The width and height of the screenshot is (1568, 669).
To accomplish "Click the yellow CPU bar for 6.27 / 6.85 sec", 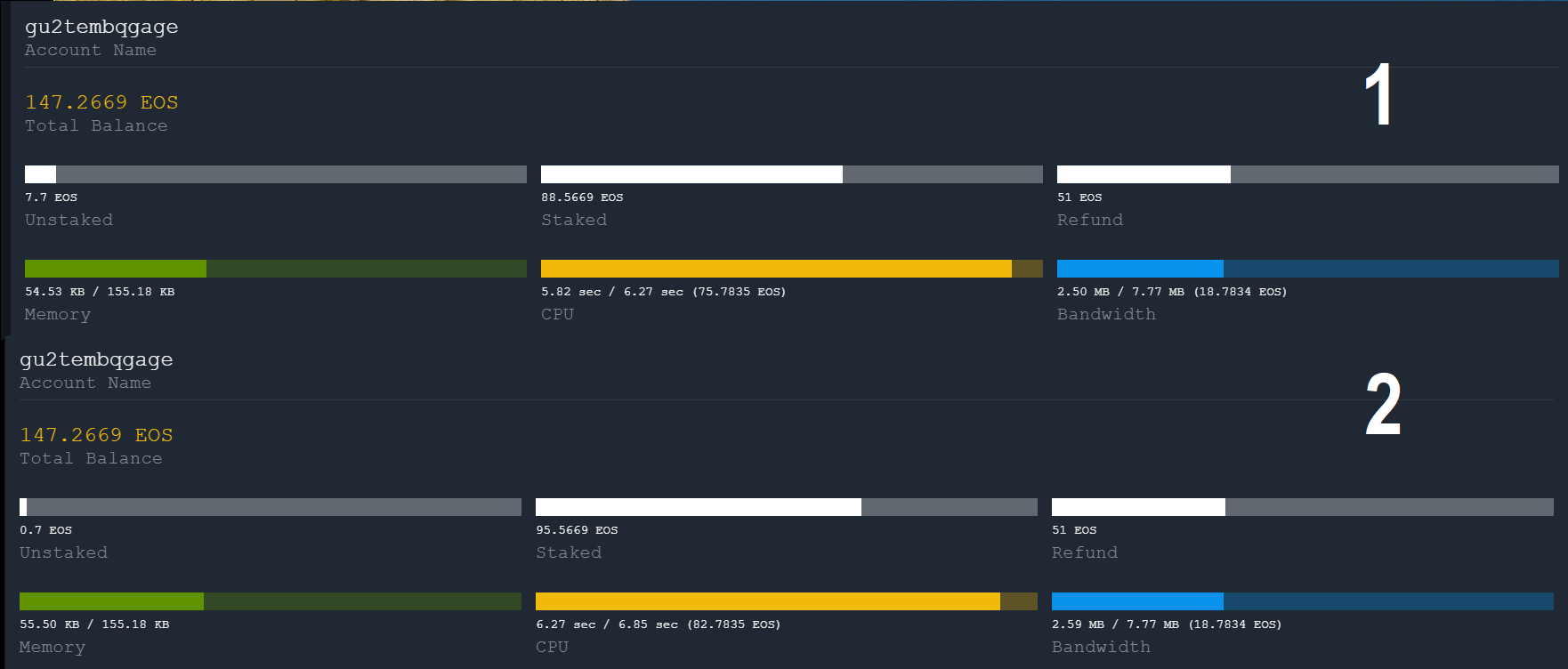I will point(787,601).
